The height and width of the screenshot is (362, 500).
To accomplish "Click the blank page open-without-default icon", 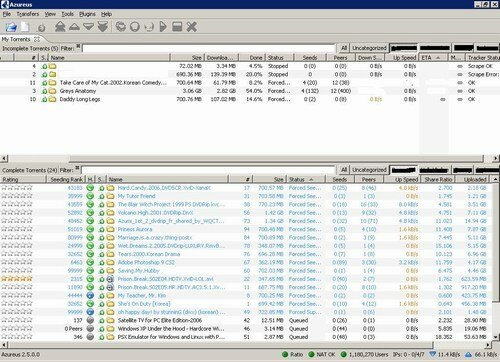I will (25, 27).
